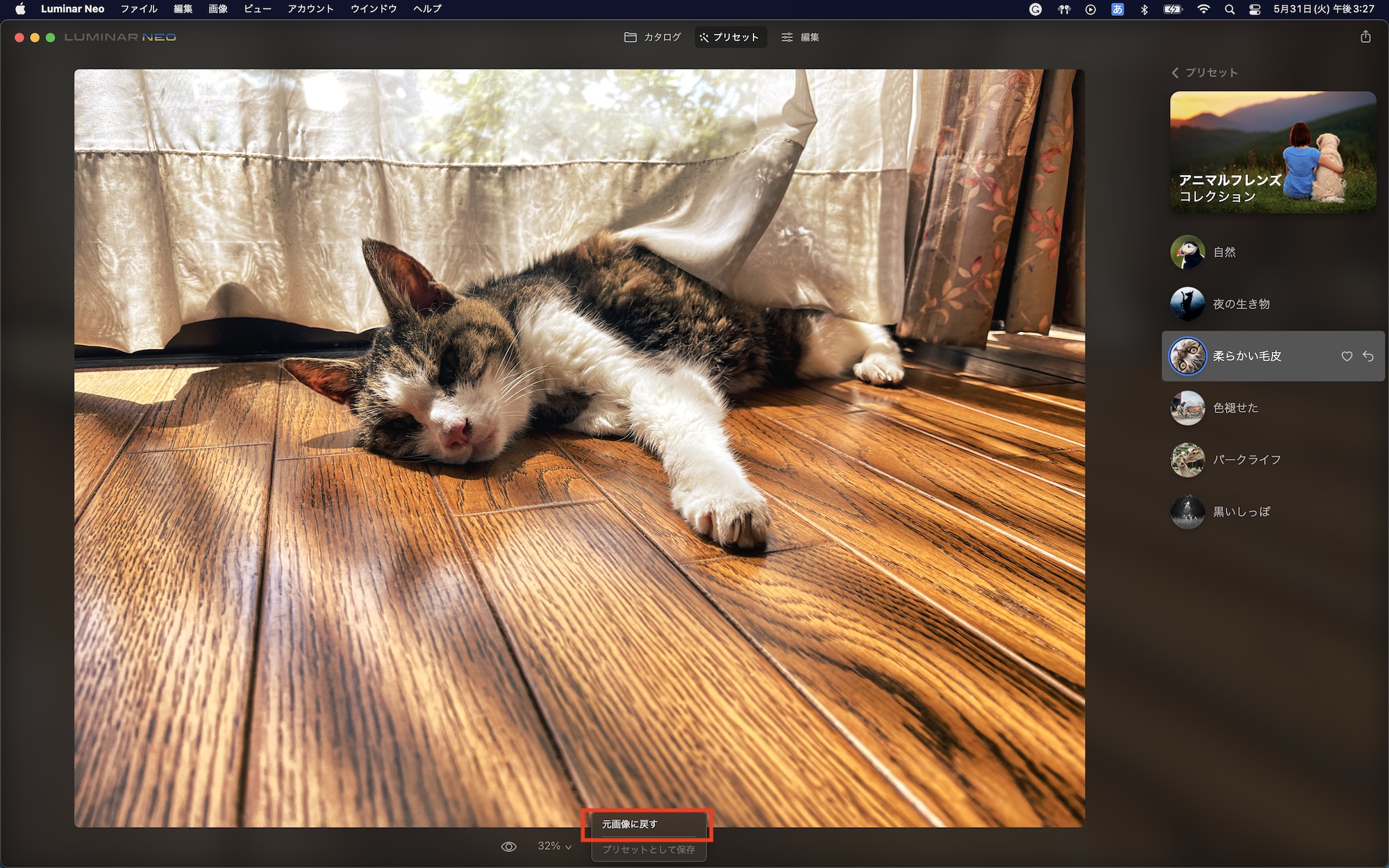This screenshot has height=868, width=1389.
Task: Click the Spotlight search icon in menu bar
Action: 1229,9
